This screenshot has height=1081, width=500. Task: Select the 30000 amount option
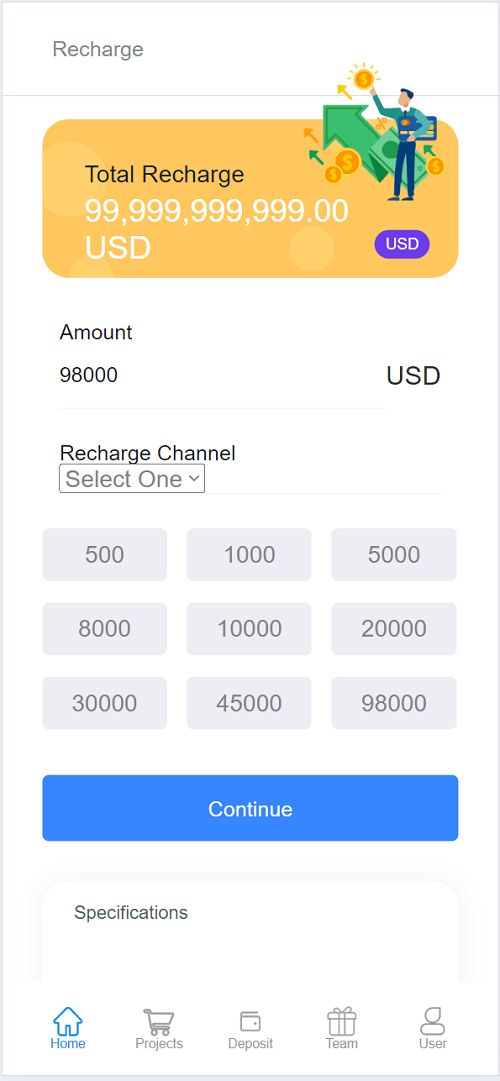click(105, 703)
